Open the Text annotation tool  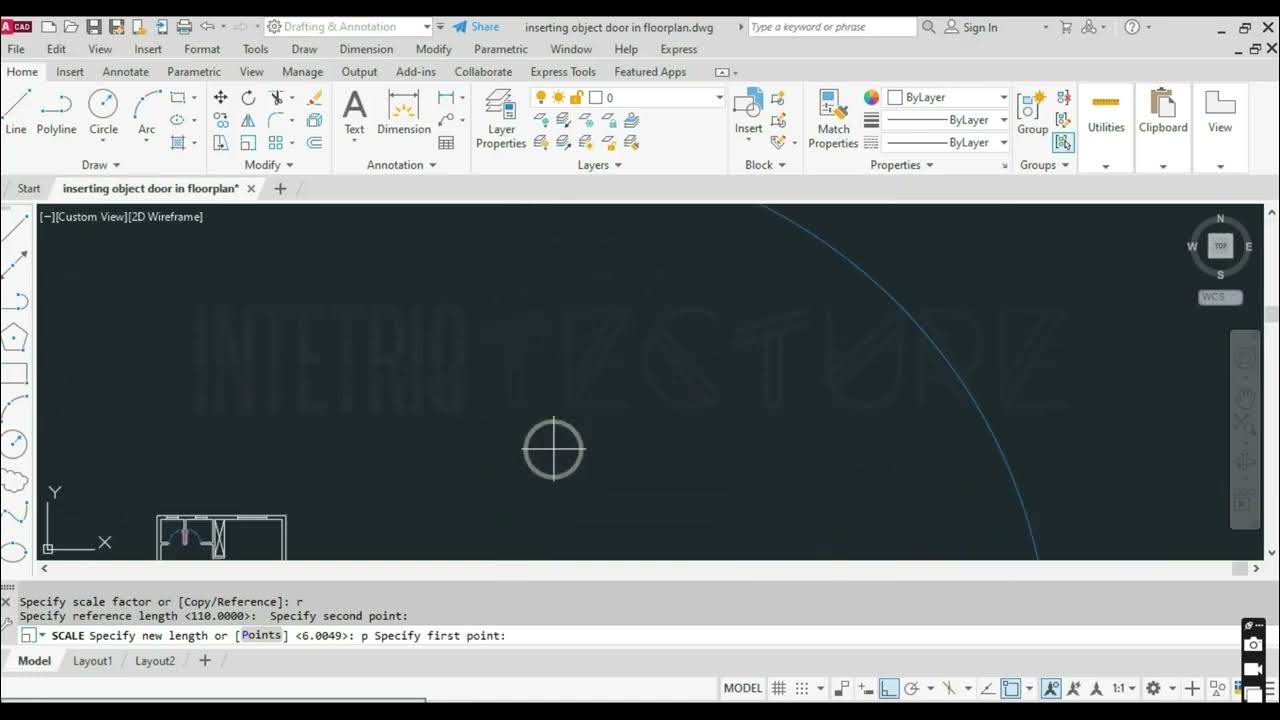[x=354, y=111]
